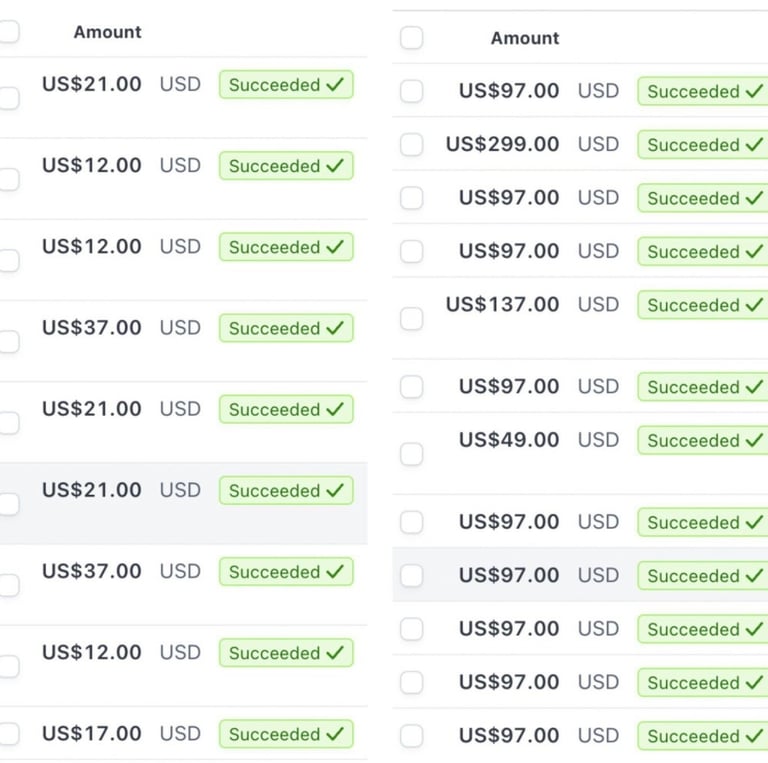Click the Succeeded checkmark for the US$137.00 payment
The width and height of the screenshot is (768, 763).
click(x=755, y=305)
